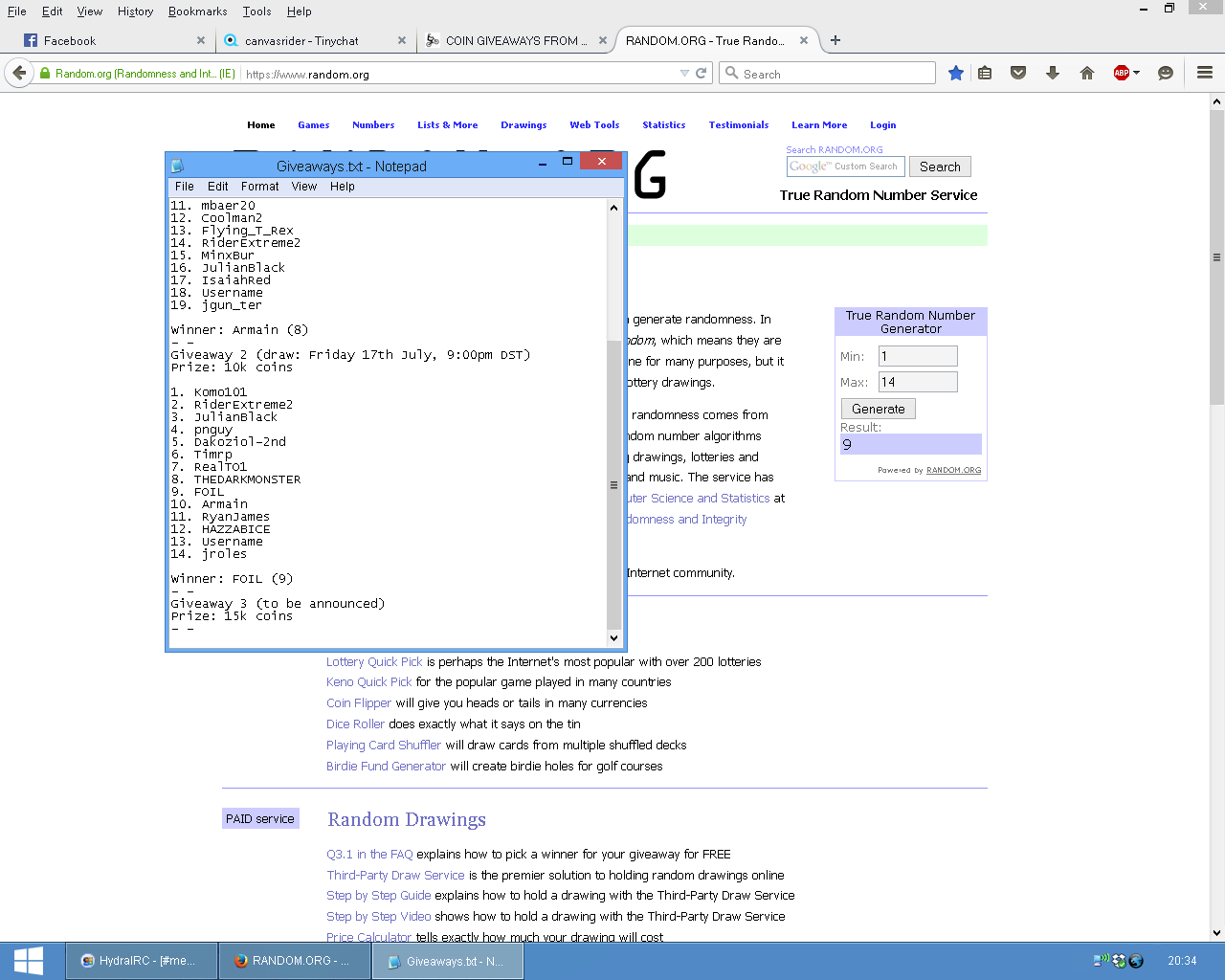
Task: Click the Min value input field
Action: click(918, 356)
